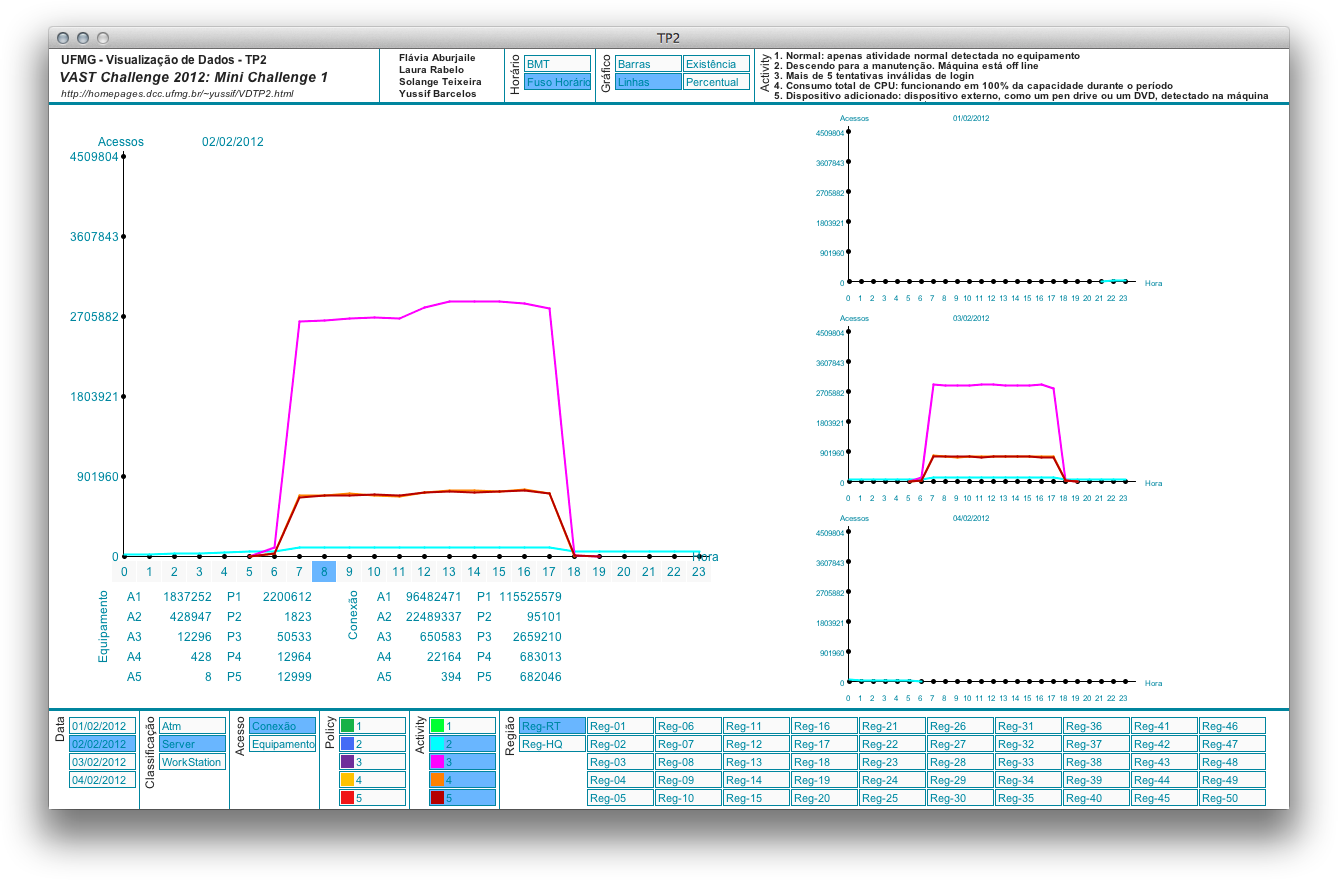Viewport: 1338px width, 880px height.
Task: Select region Reg-21
Action: click(892, 726)
